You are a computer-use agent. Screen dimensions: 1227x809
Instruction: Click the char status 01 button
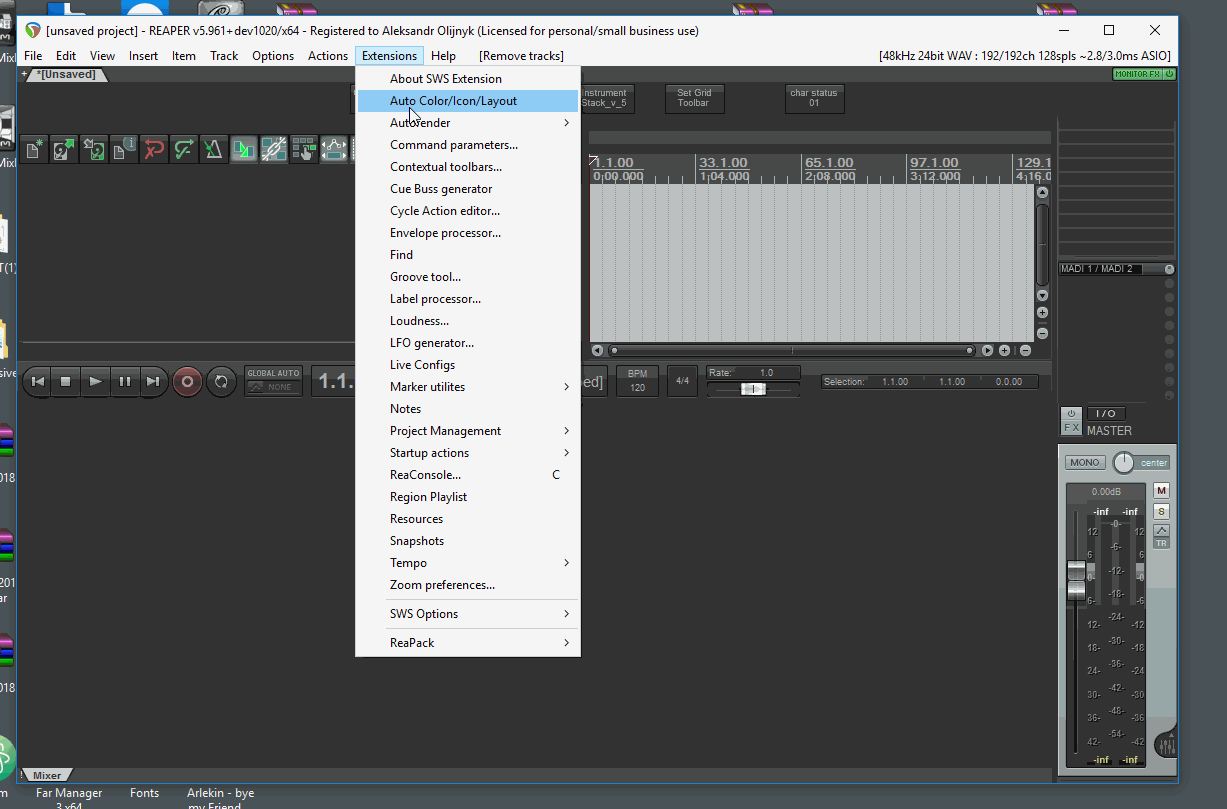(814, 98)
